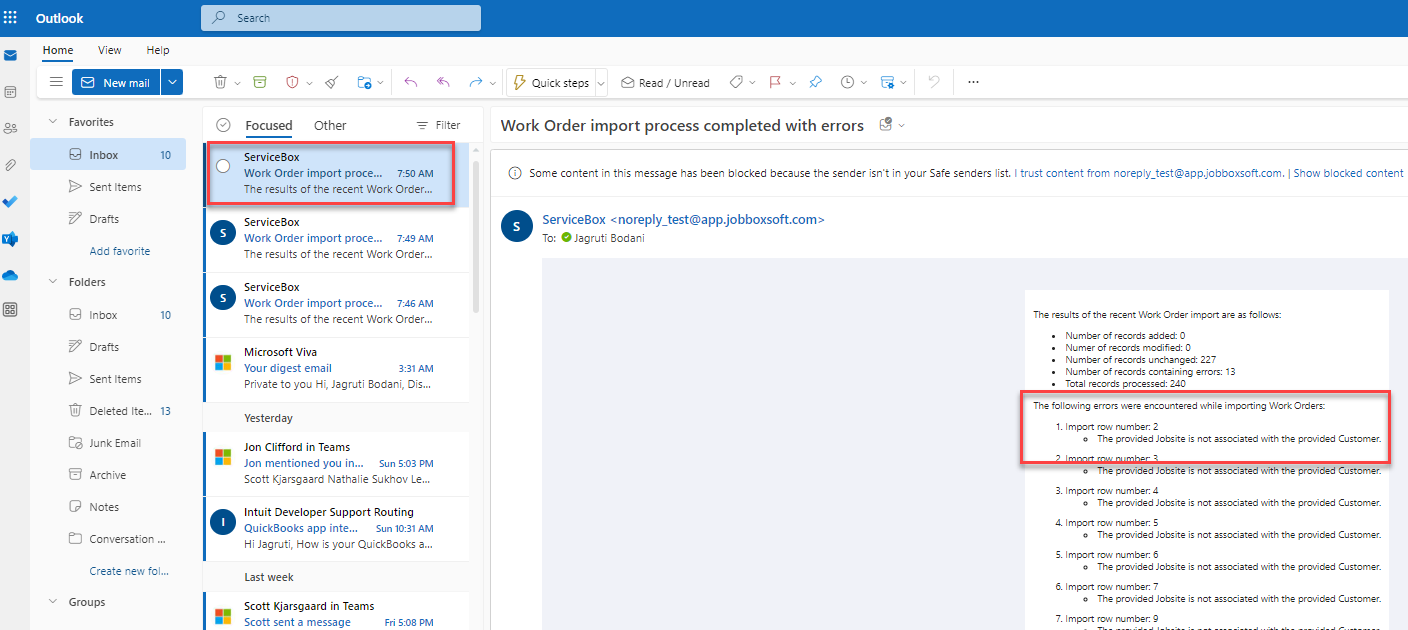Click into the Search box
This screenshot has height=630, width=1408.
(341, 18)
